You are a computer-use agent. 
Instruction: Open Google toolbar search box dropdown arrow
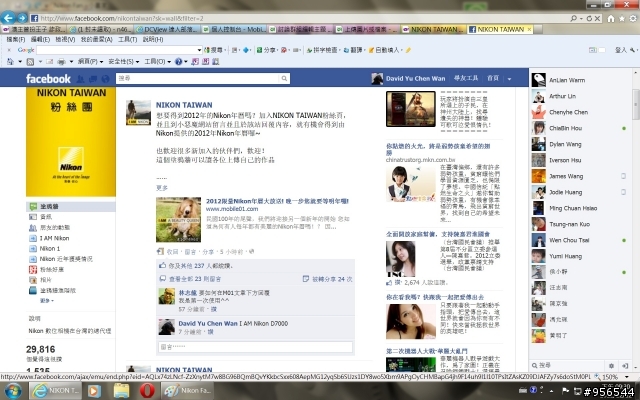point(199,50)
